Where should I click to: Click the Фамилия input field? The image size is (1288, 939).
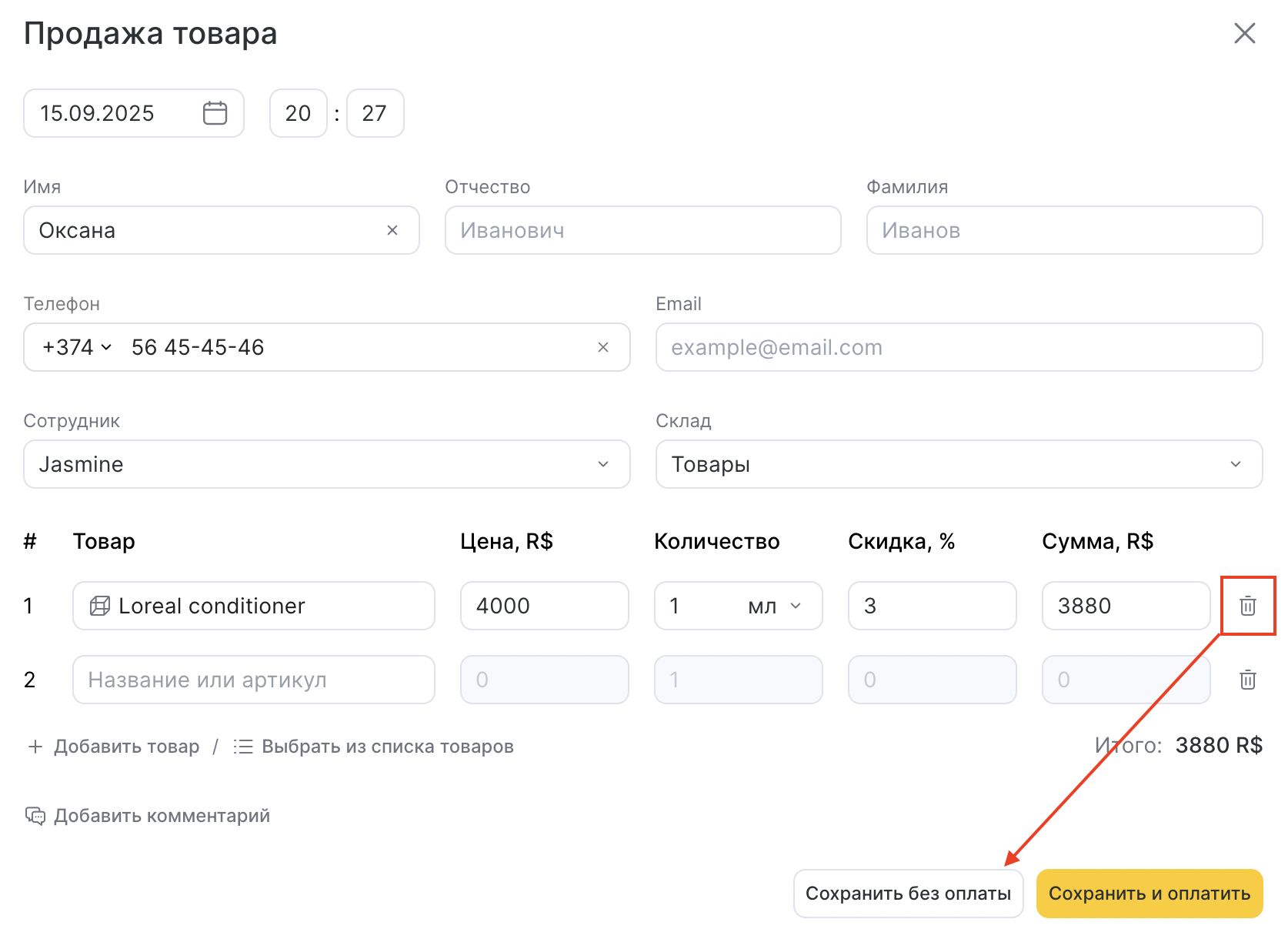tap(1064, 230)
